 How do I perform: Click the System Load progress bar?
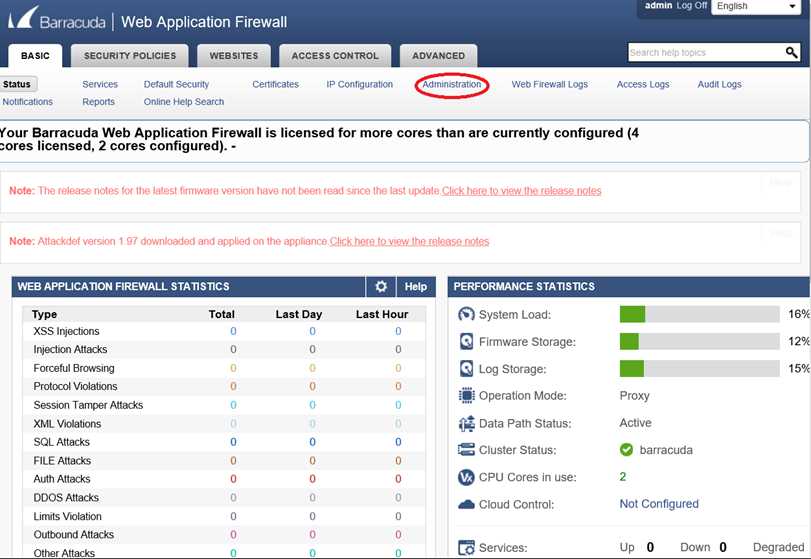[x=699, y=314]
